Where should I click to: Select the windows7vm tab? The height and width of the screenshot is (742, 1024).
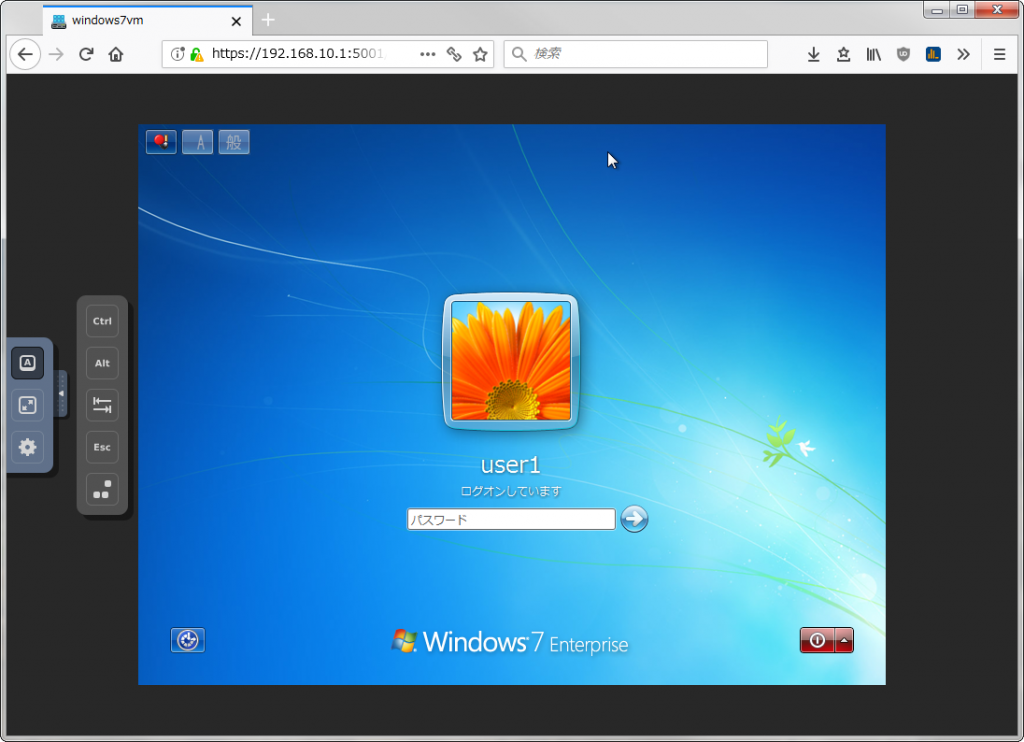pyautogui.click(x=148, y=20)
